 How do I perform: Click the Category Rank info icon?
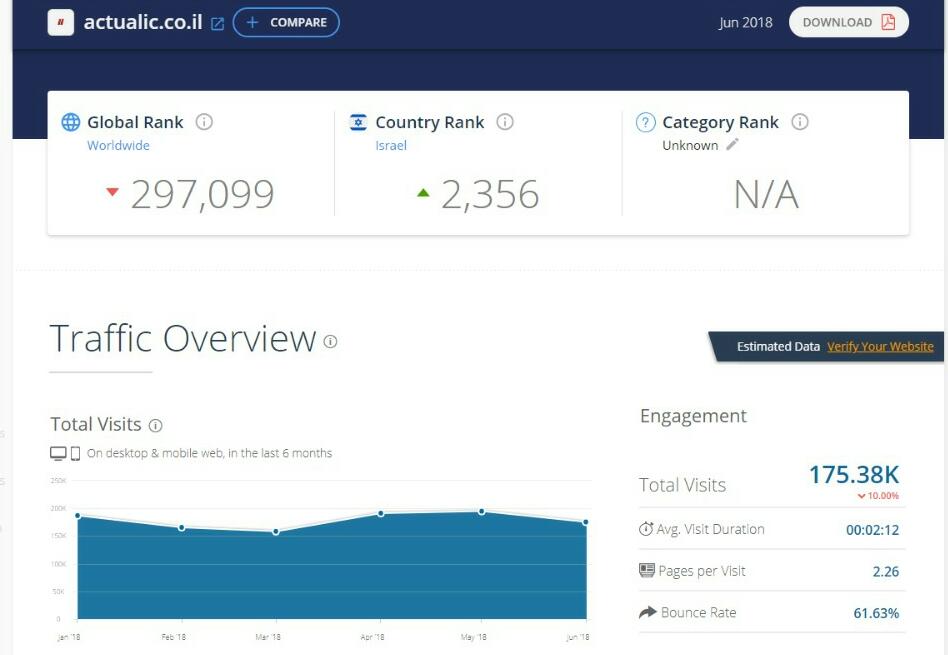800,122
